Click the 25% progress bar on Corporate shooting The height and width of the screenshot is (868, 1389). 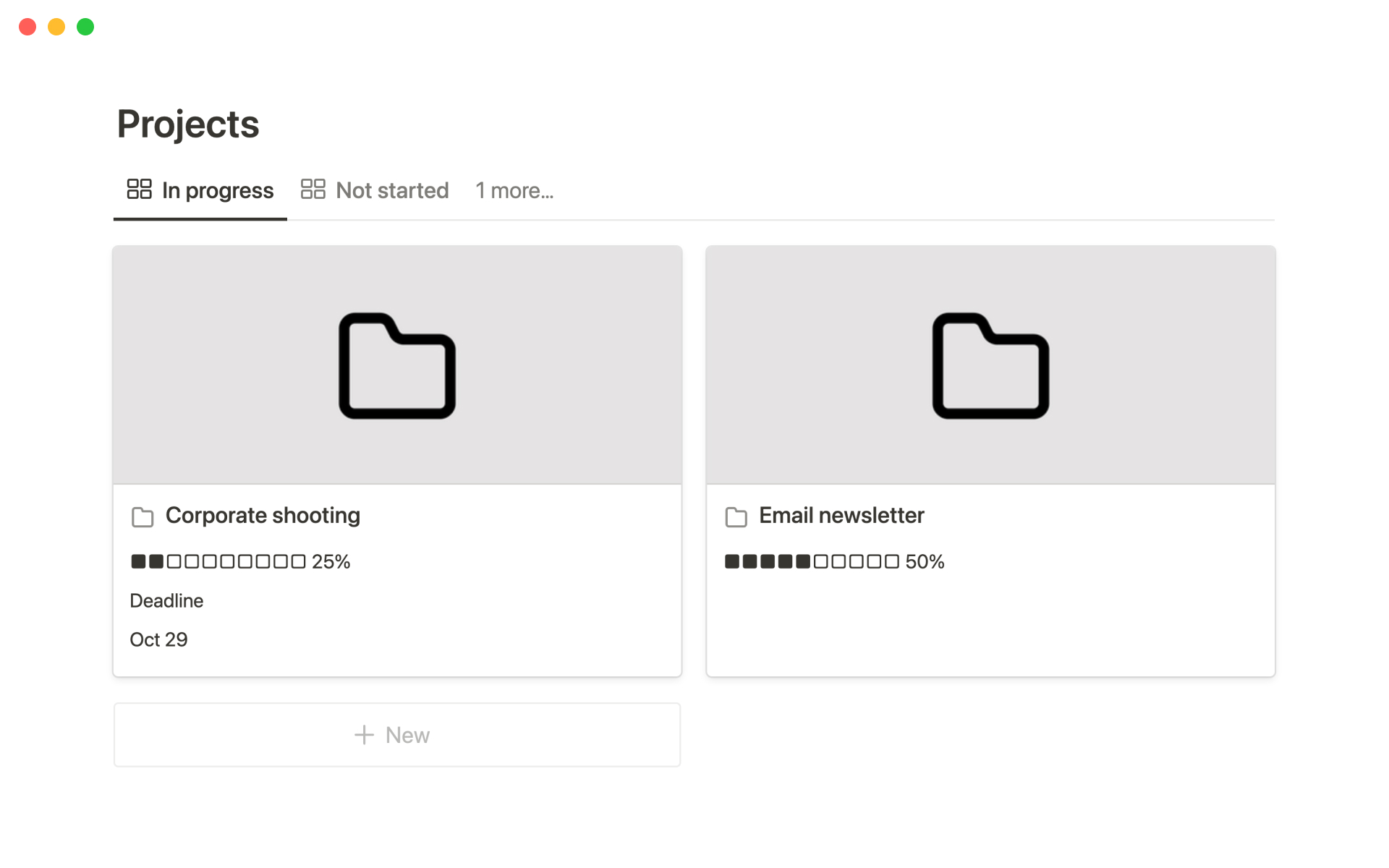[240, 562]
